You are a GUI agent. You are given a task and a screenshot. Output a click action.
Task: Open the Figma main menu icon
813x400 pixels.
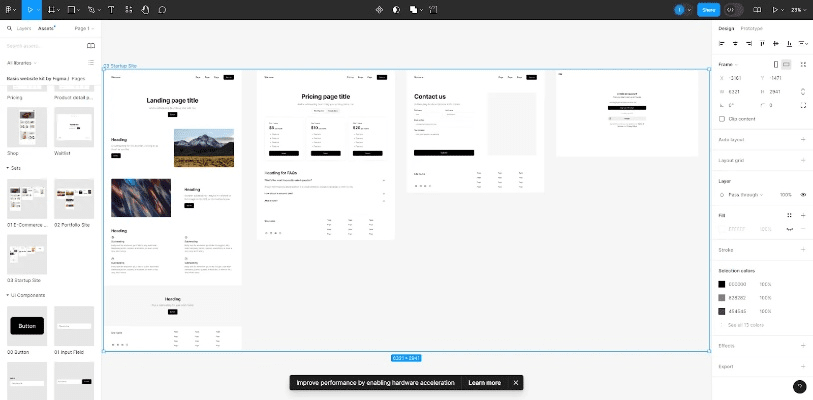(x=9, y=9)
